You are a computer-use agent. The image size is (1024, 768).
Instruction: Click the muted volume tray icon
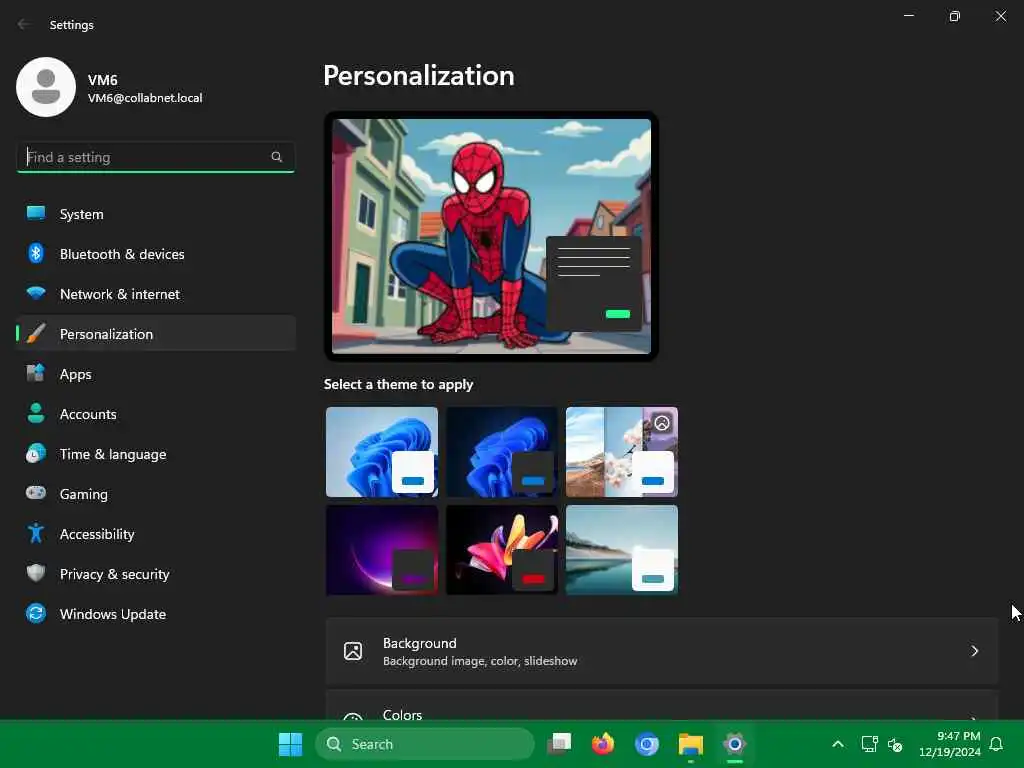[x=895, y=744]
